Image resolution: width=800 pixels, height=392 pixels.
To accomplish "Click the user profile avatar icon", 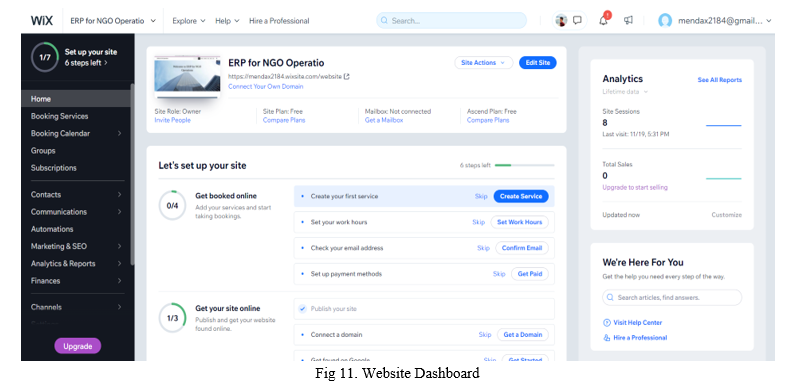I will coord(665,21).
